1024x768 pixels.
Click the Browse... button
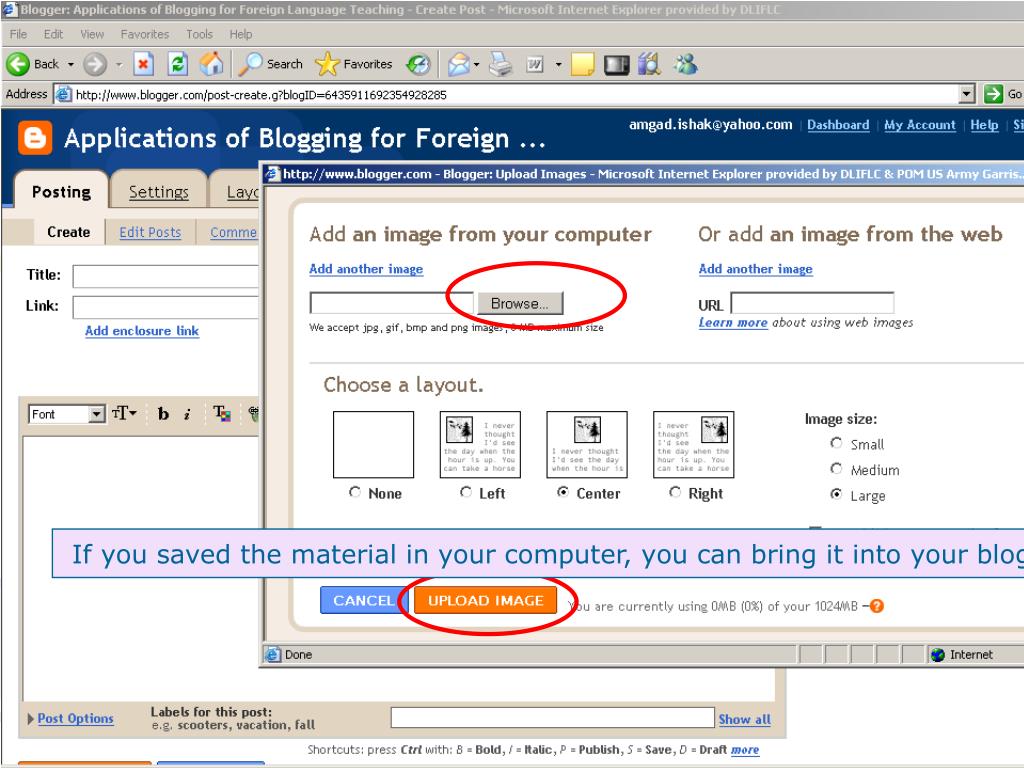pos(520,303)
